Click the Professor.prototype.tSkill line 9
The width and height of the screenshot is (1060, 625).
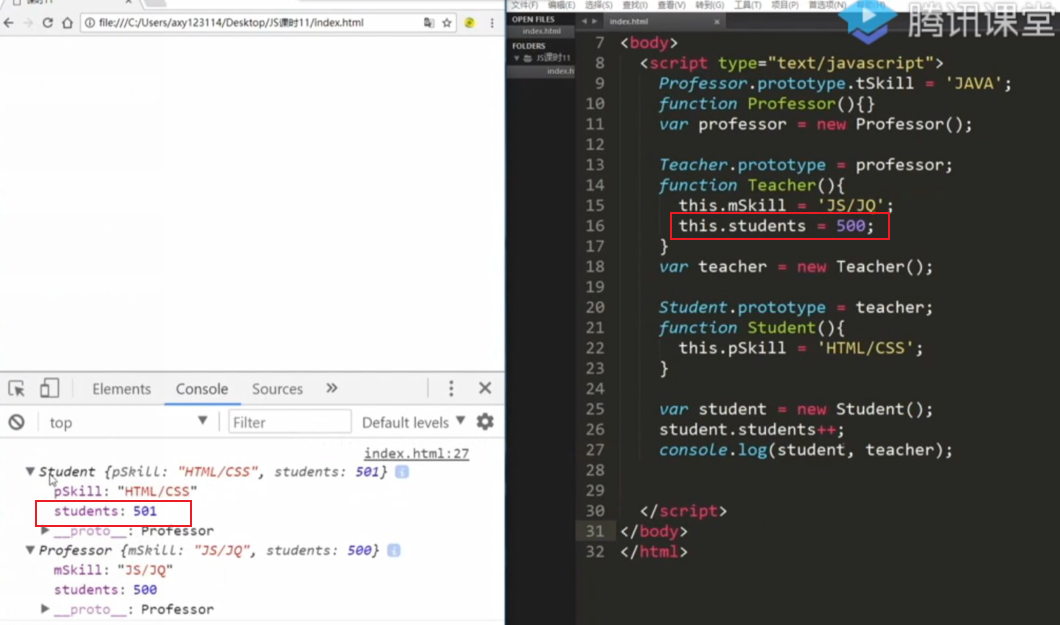(x=836, y=83)
